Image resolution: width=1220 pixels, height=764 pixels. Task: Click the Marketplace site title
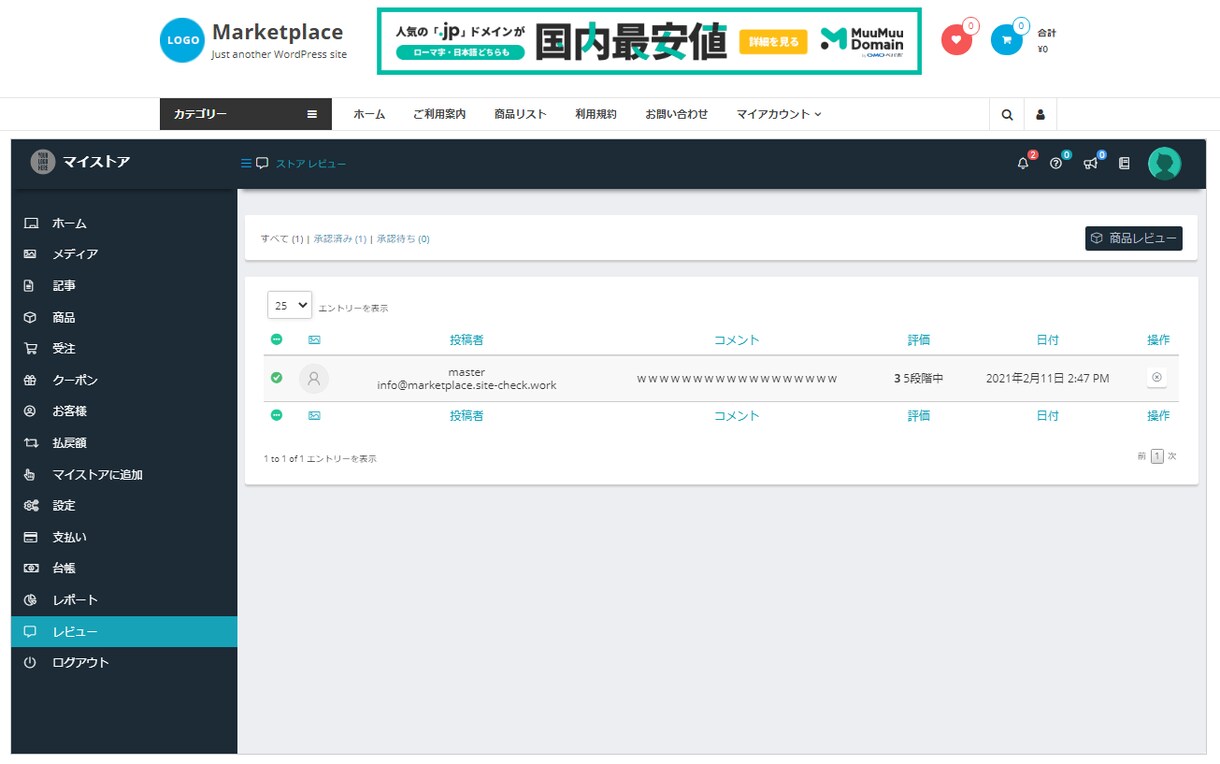(x=277, y=33)
